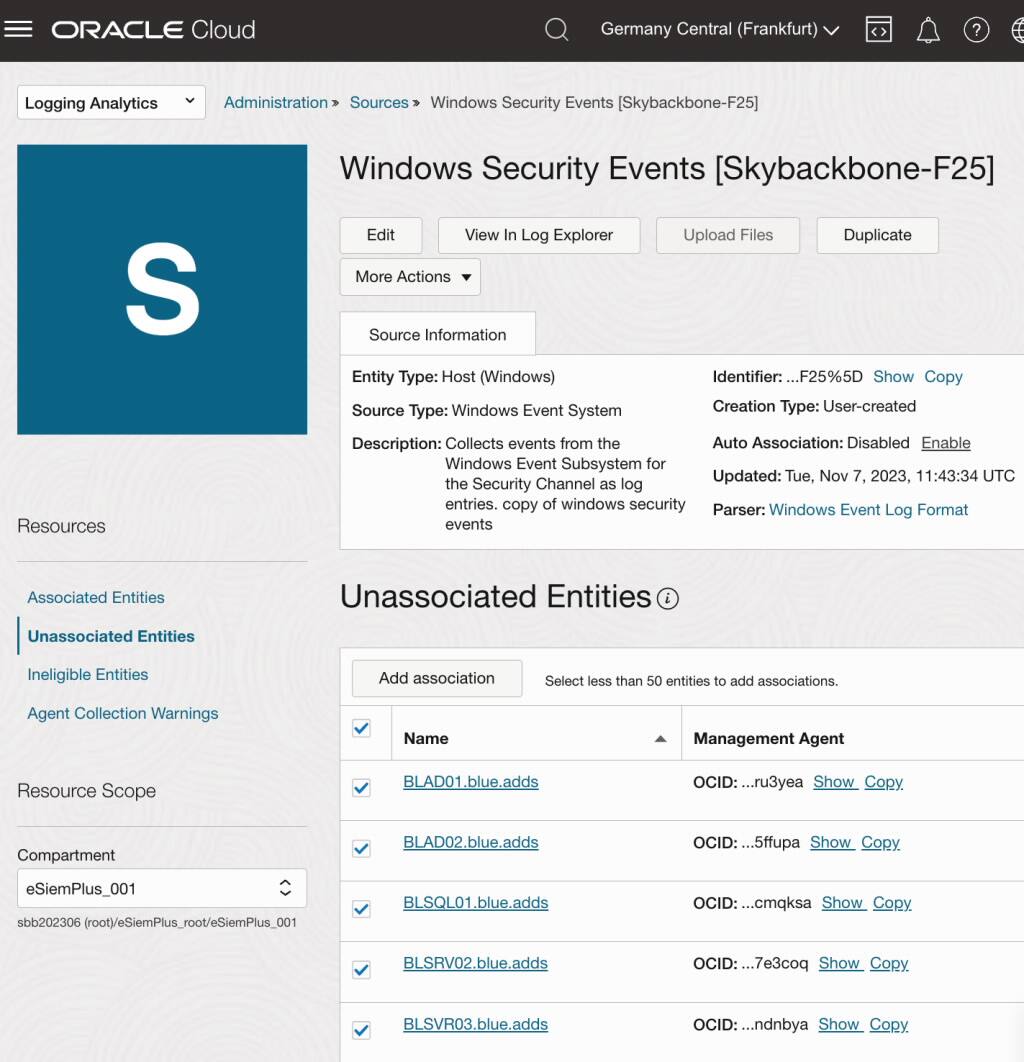Toggle the BLSQL01.blue.adds checkbox

[x=361, y=908]
